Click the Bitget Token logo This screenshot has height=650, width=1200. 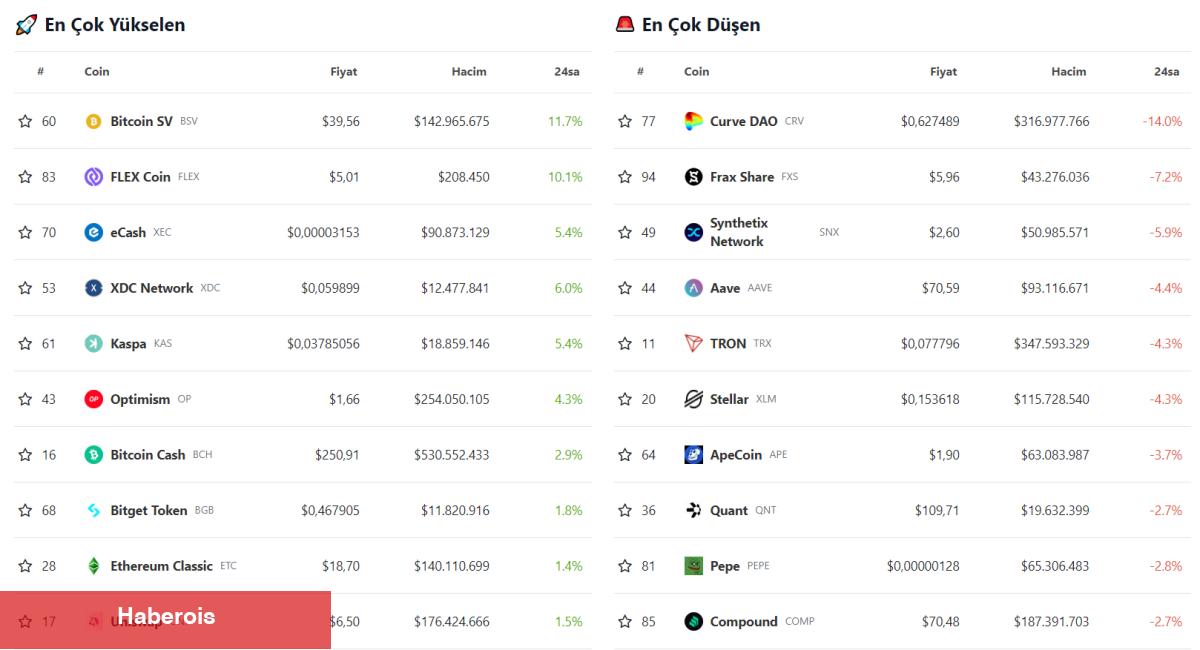93,510
